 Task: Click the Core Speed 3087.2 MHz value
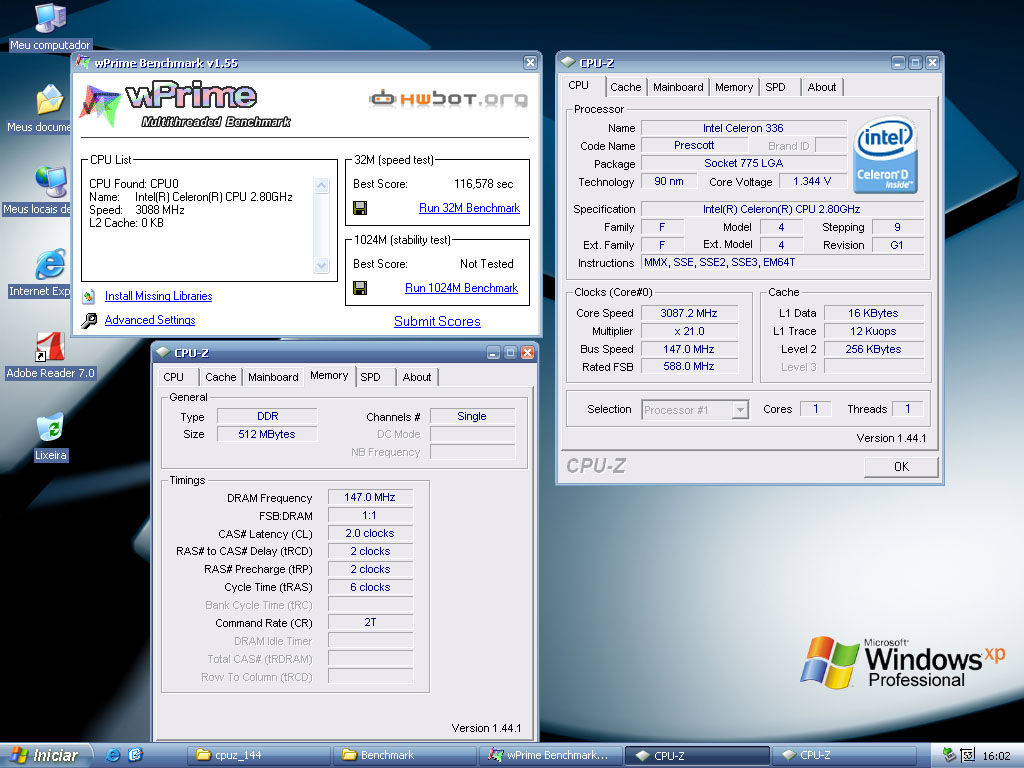(x=689, y=313)
